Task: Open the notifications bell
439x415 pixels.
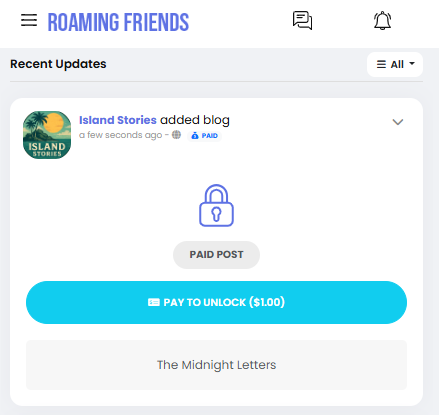Action: (382, 21)
